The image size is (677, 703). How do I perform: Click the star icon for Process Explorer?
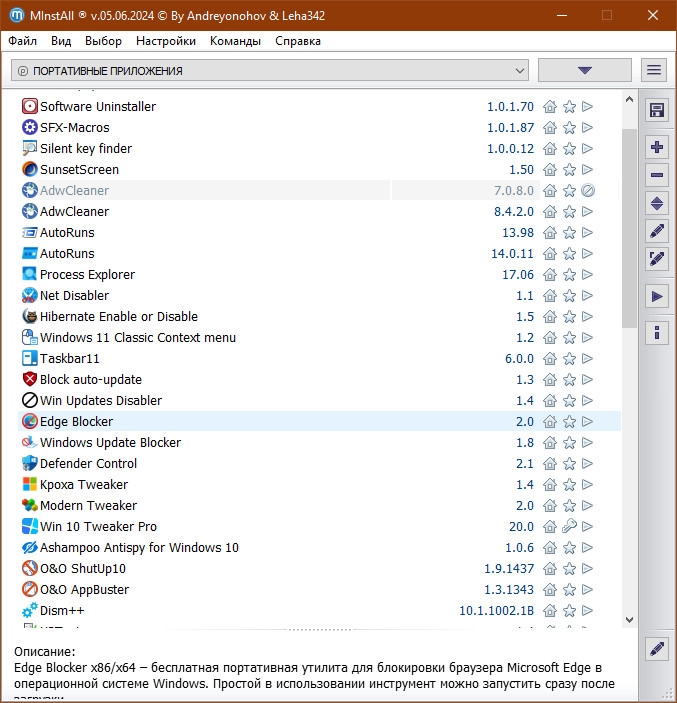[569, 274]
